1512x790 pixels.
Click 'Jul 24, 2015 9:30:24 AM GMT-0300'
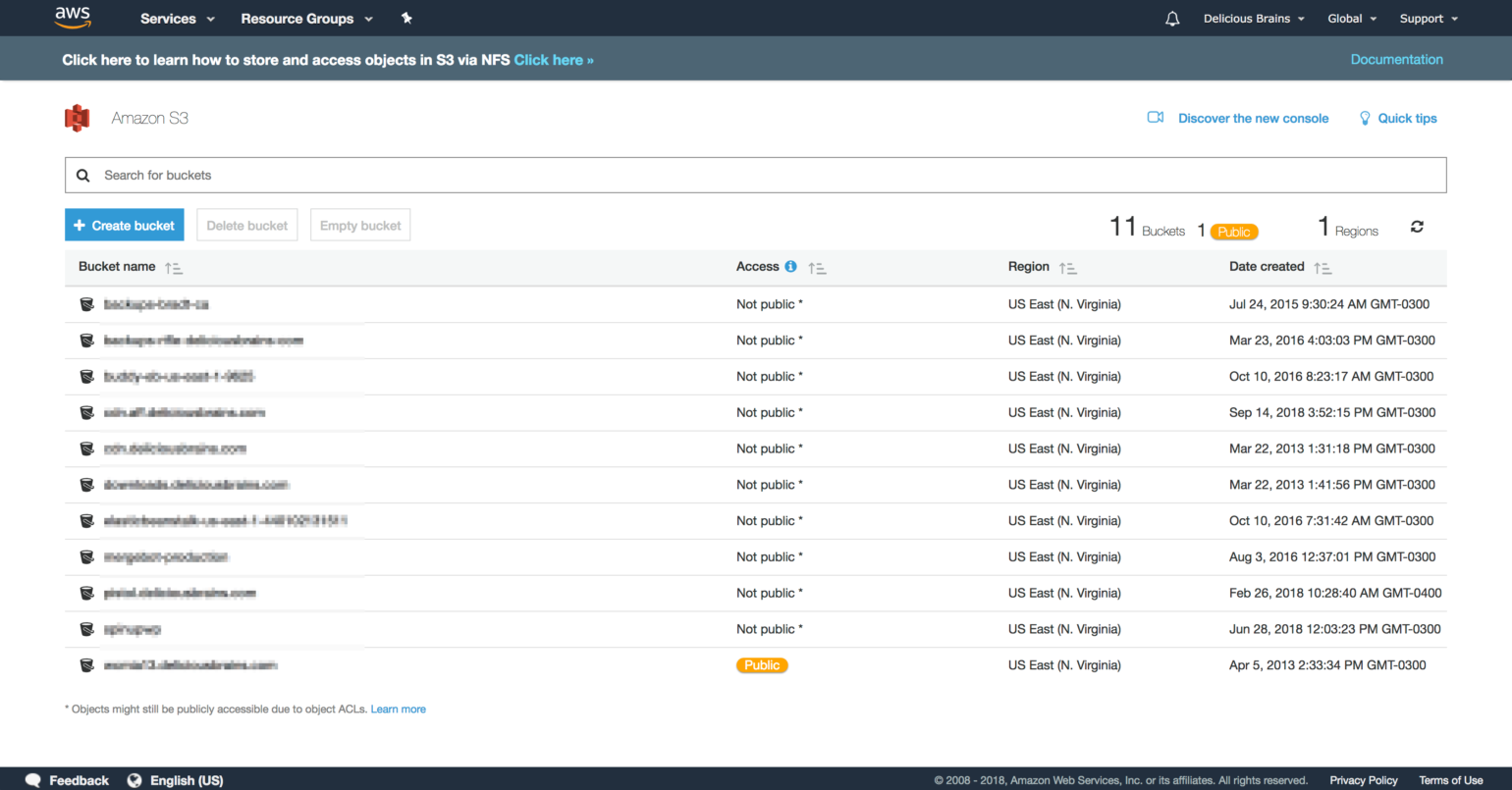click(x=1329, y=304)
